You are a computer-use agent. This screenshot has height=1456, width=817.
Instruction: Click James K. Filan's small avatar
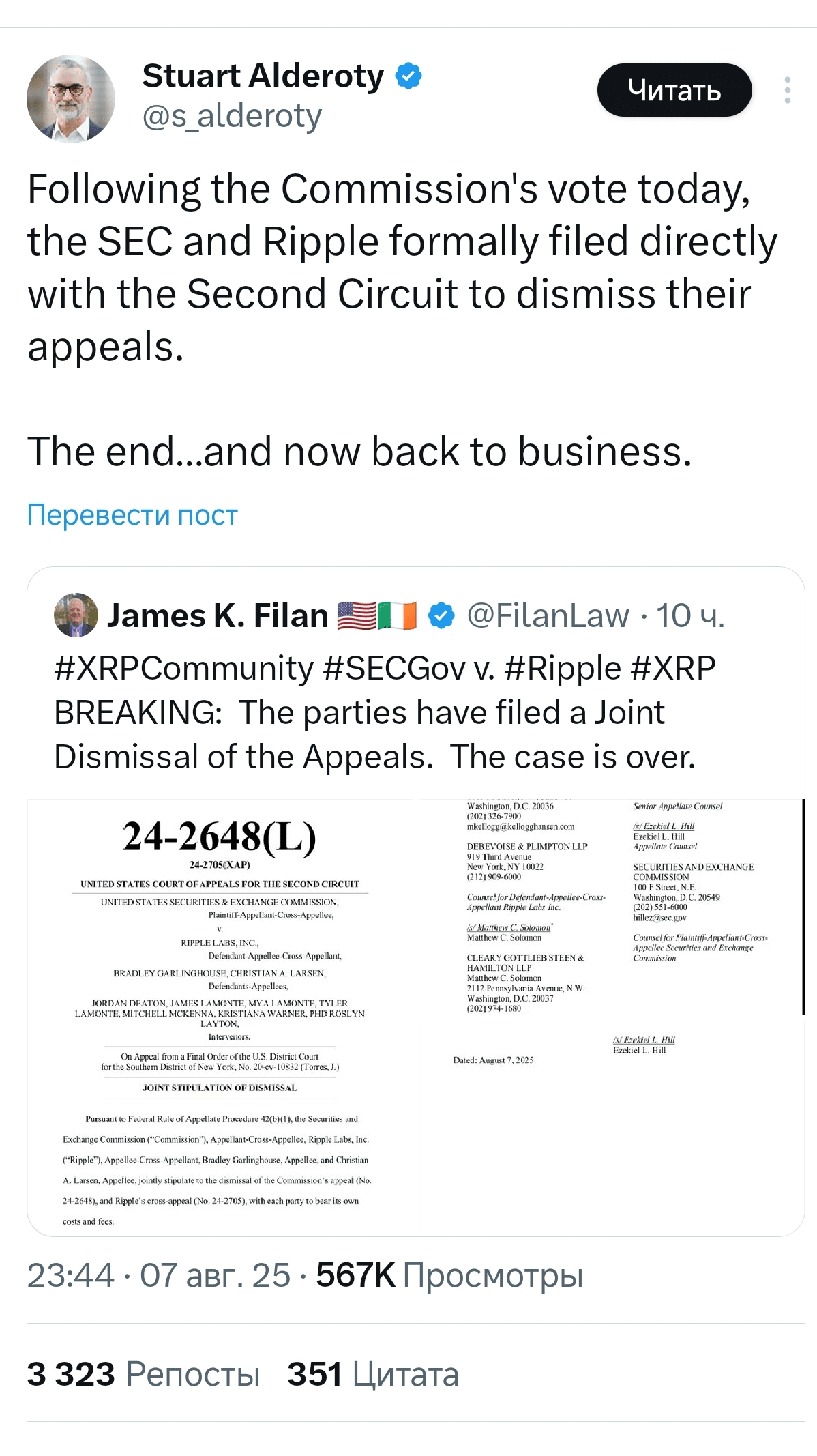pos(76,615)
